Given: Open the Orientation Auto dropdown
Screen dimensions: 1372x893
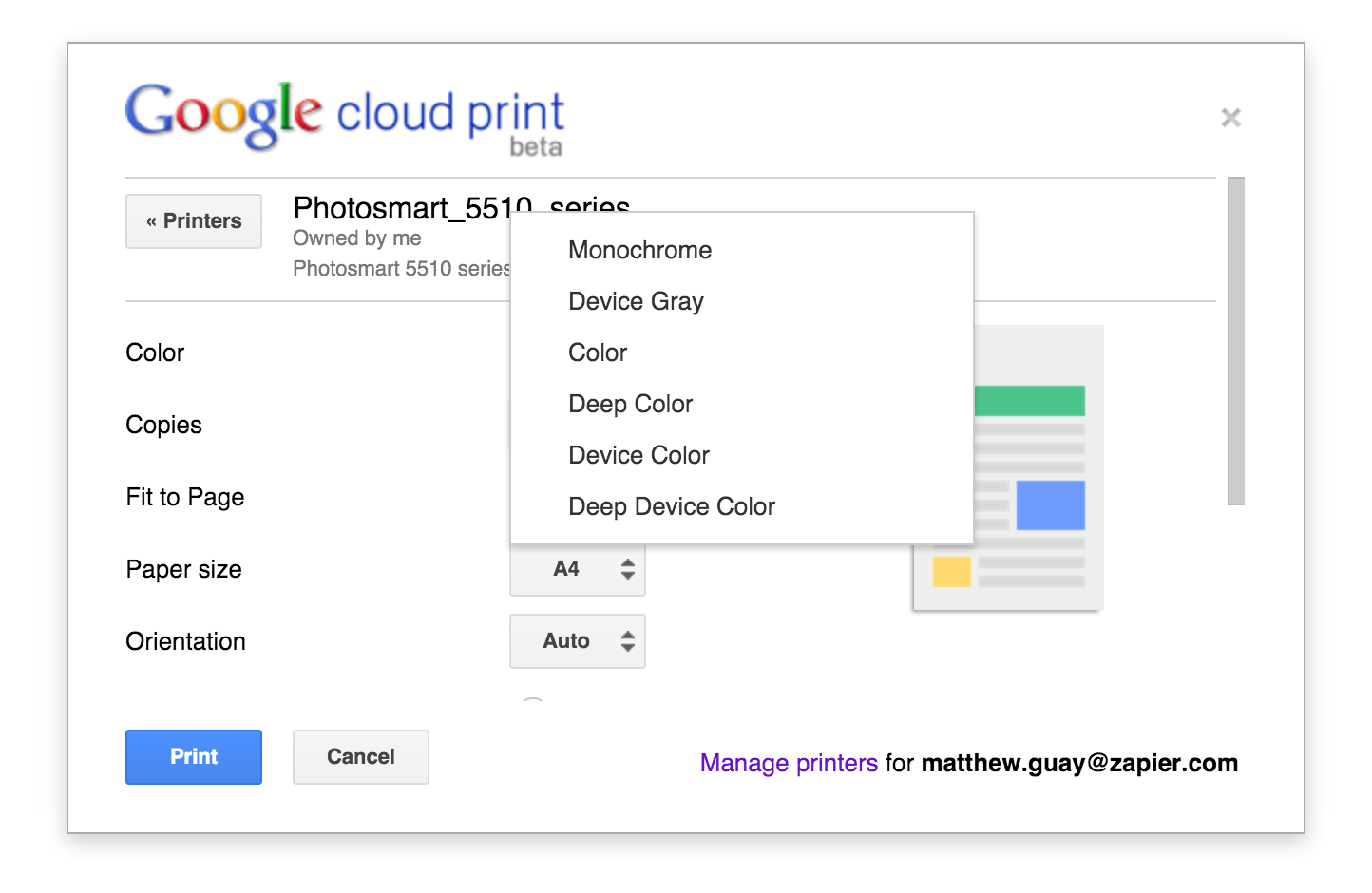Looking at the screenshot, I should (578, 641).
